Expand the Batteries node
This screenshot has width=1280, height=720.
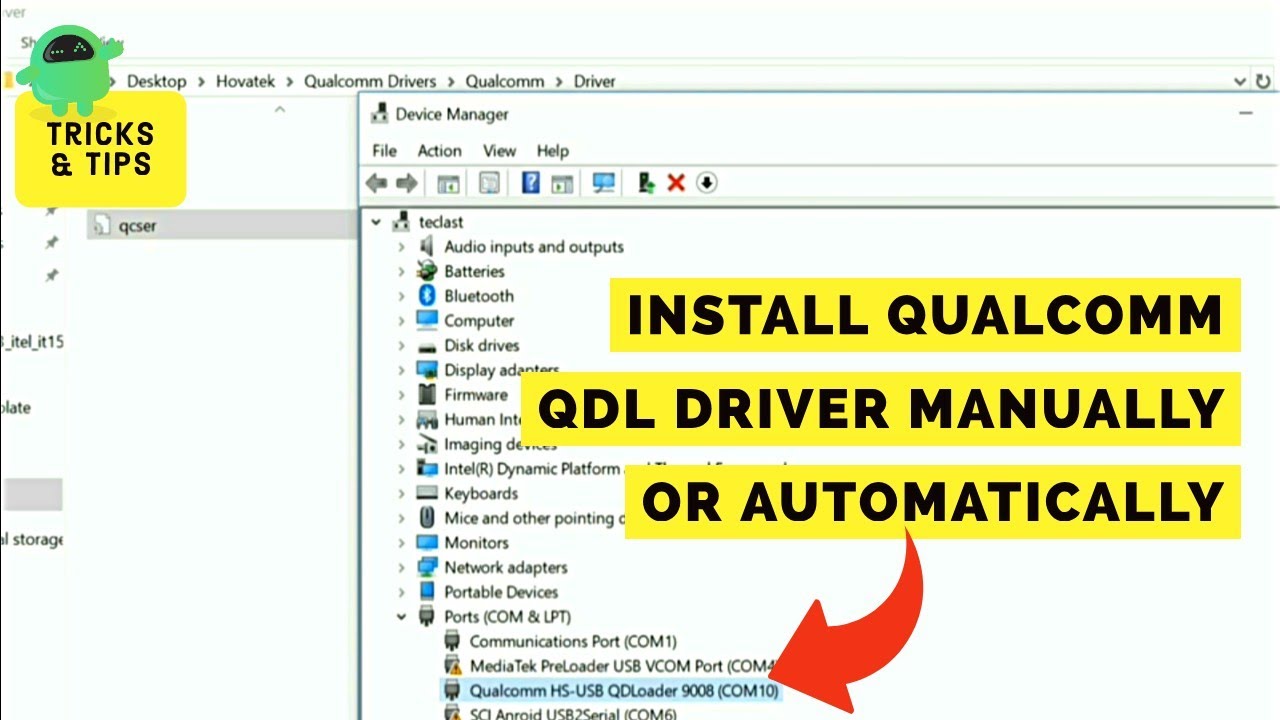(x=401, y=271)
